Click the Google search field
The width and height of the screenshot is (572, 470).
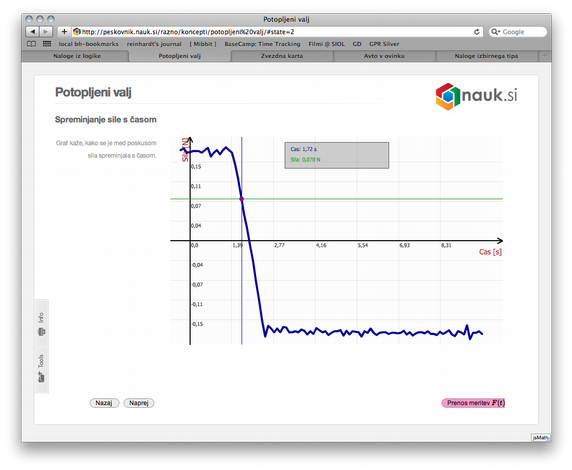pos(518,32)
